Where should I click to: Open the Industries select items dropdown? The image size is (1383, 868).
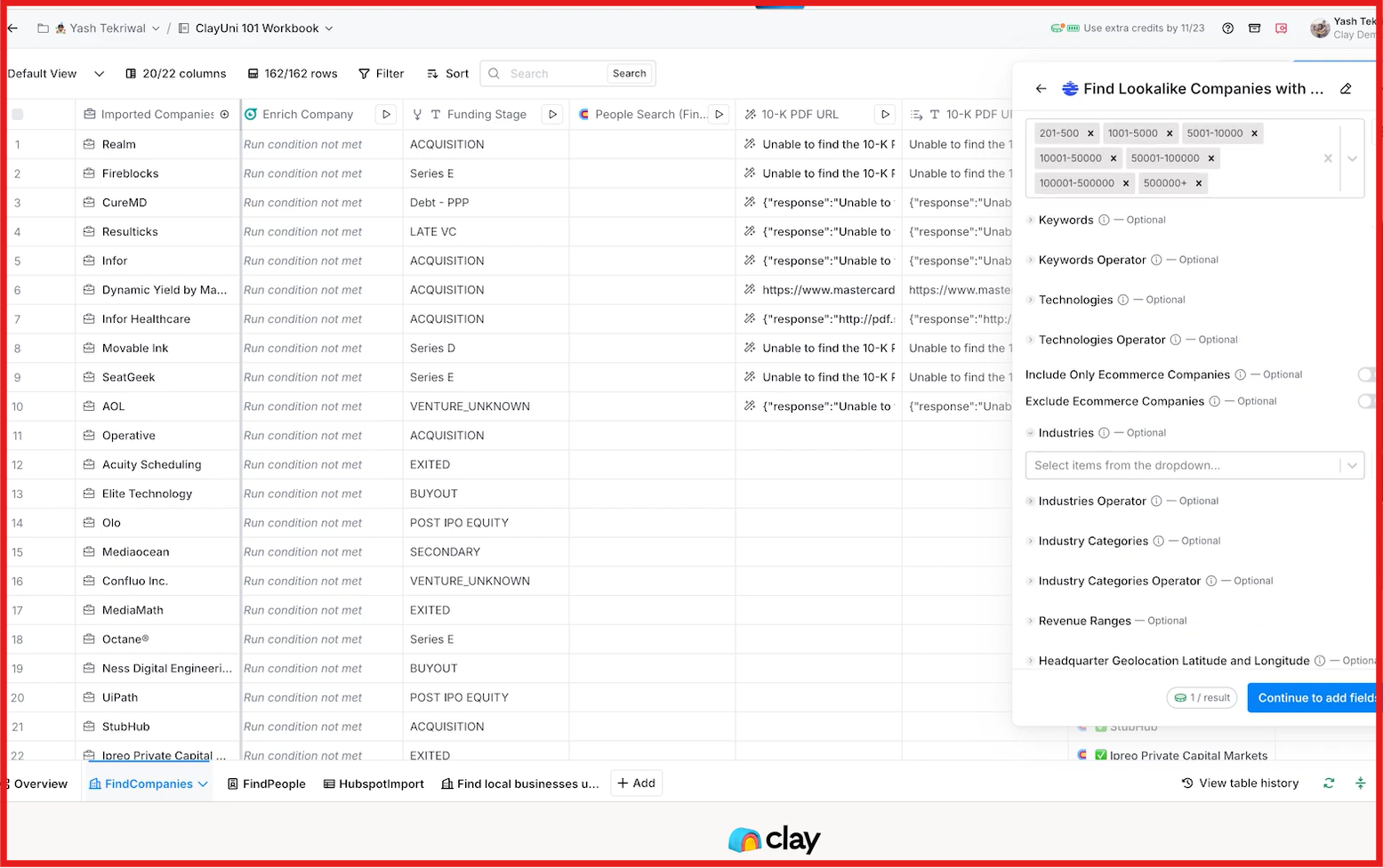(1194, 465)
